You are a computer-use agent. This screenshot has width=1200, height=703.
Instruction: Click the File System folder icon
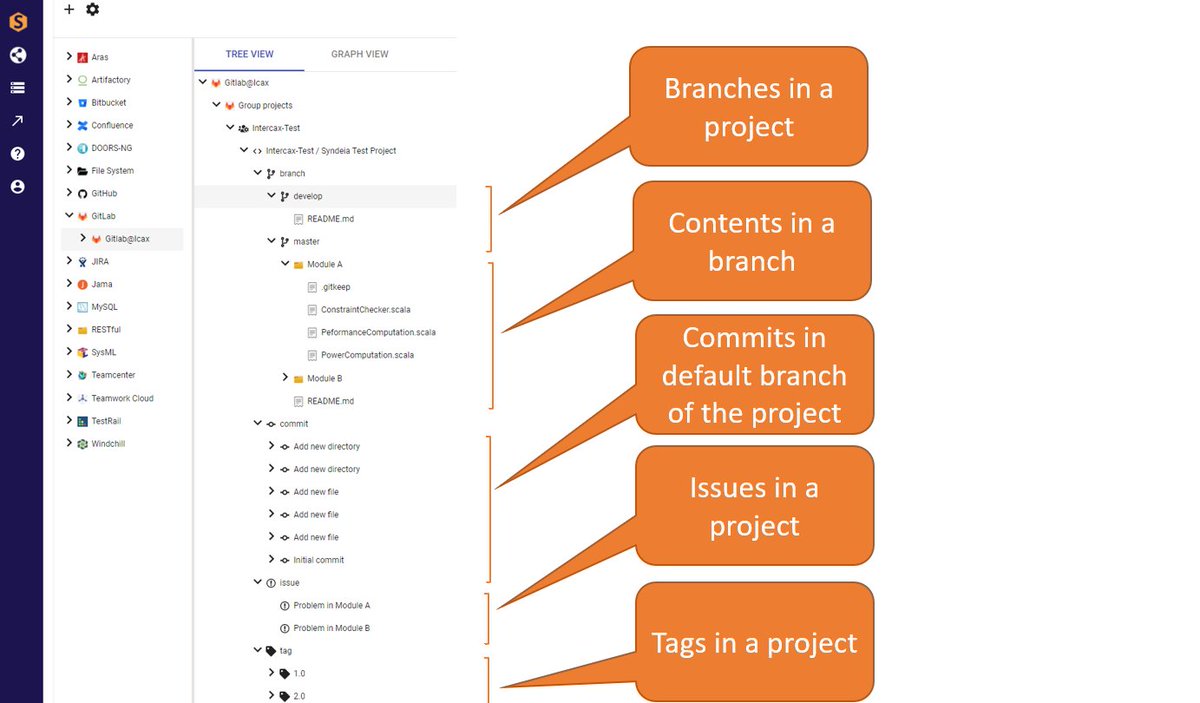click(83, 171)
